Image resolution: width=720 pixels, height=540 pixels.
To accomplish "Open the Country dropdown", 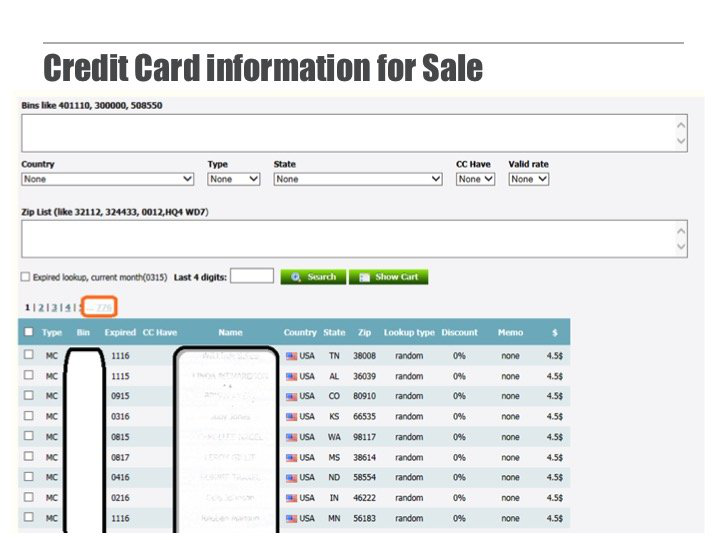I will click(x=107, y=179).
